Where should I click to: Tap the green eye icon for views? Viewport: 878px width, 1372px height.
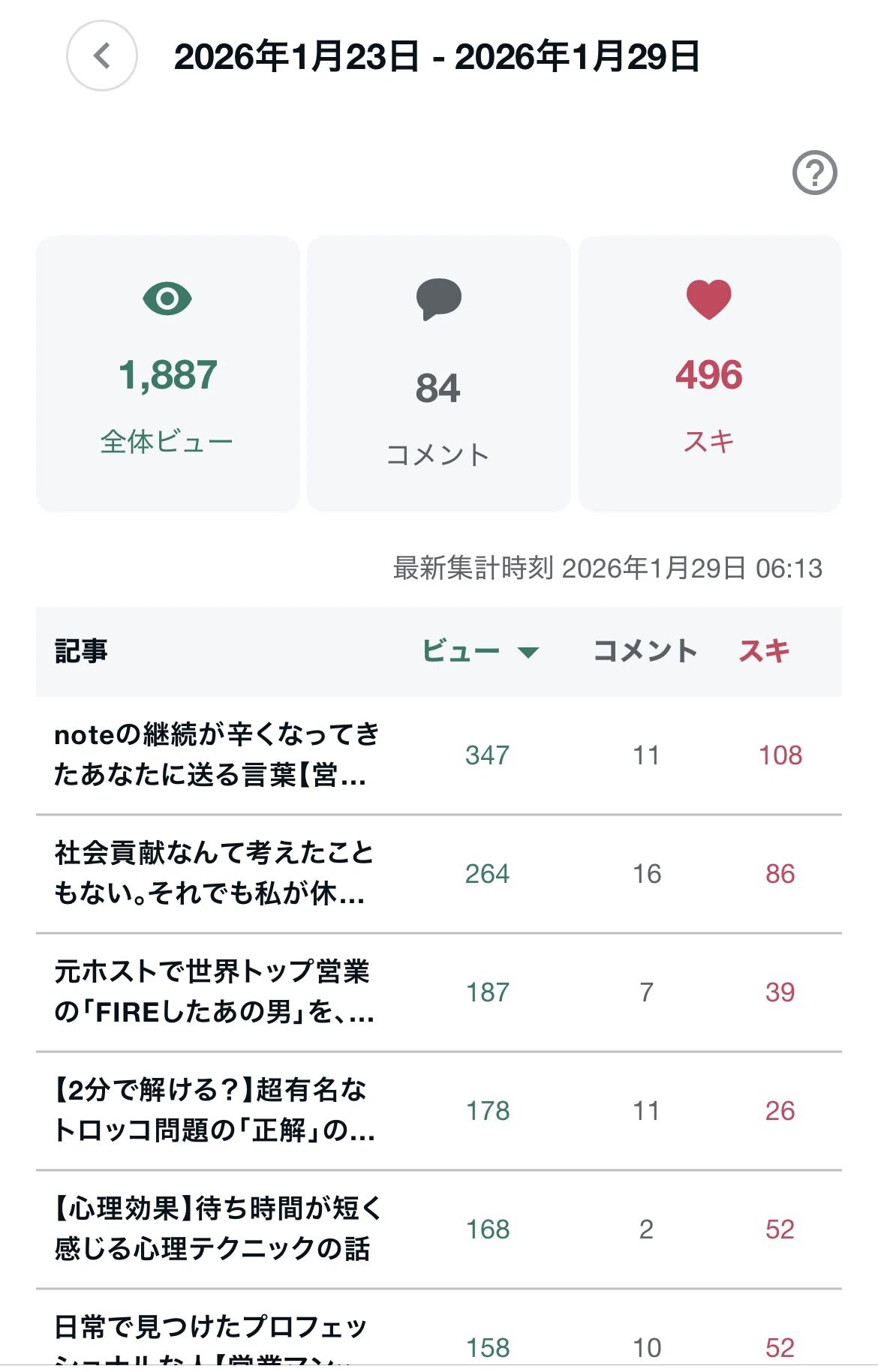click(x=167, y=299)
